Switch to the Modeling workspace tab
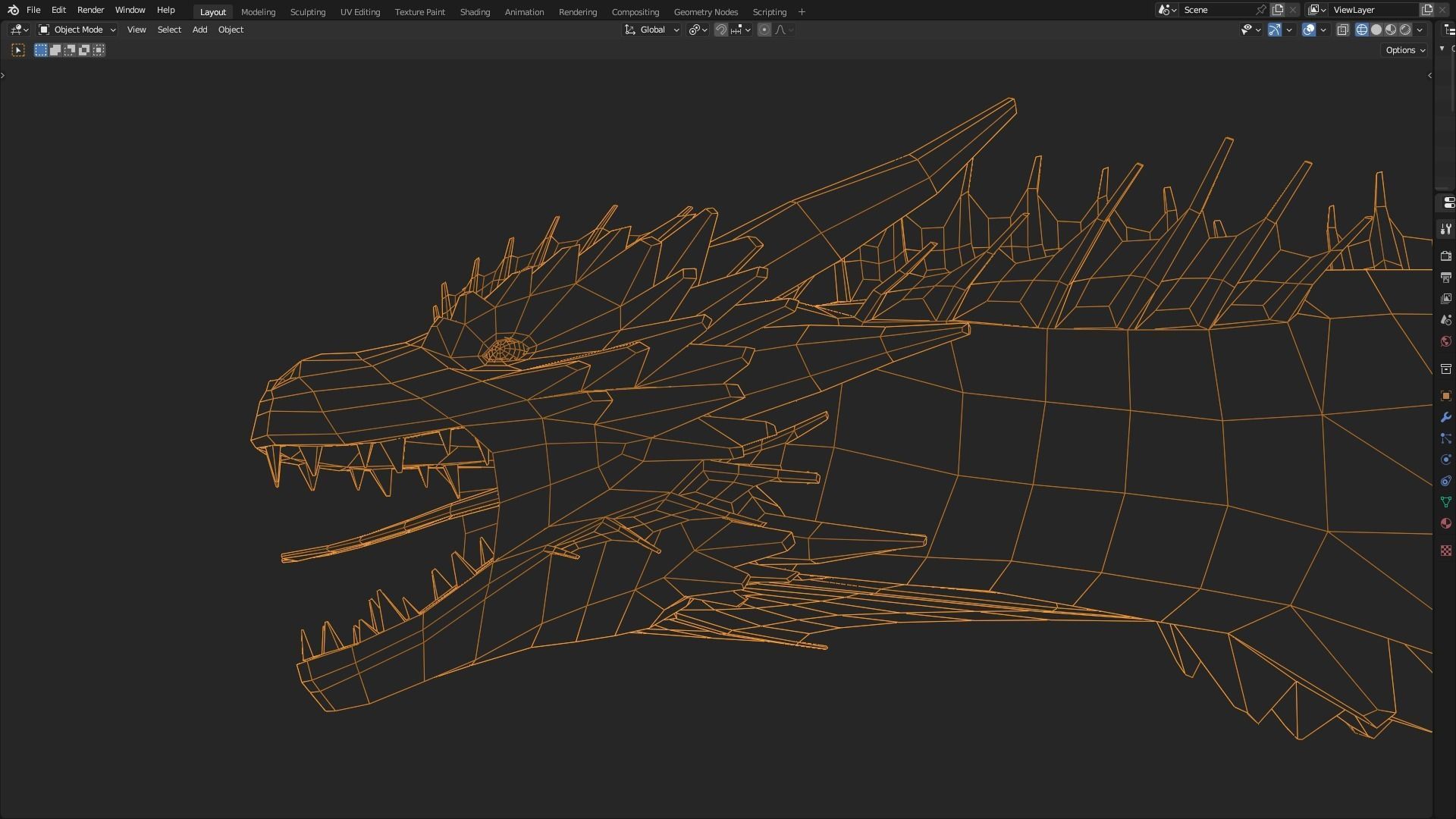The image size is (1456, 819). tap(258, 12)
